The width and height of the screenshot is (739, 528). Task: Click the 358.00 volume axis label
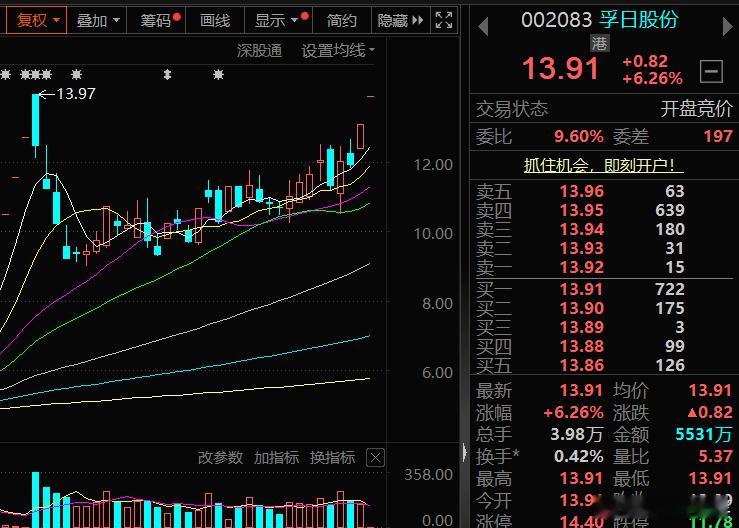coord(428,474)
